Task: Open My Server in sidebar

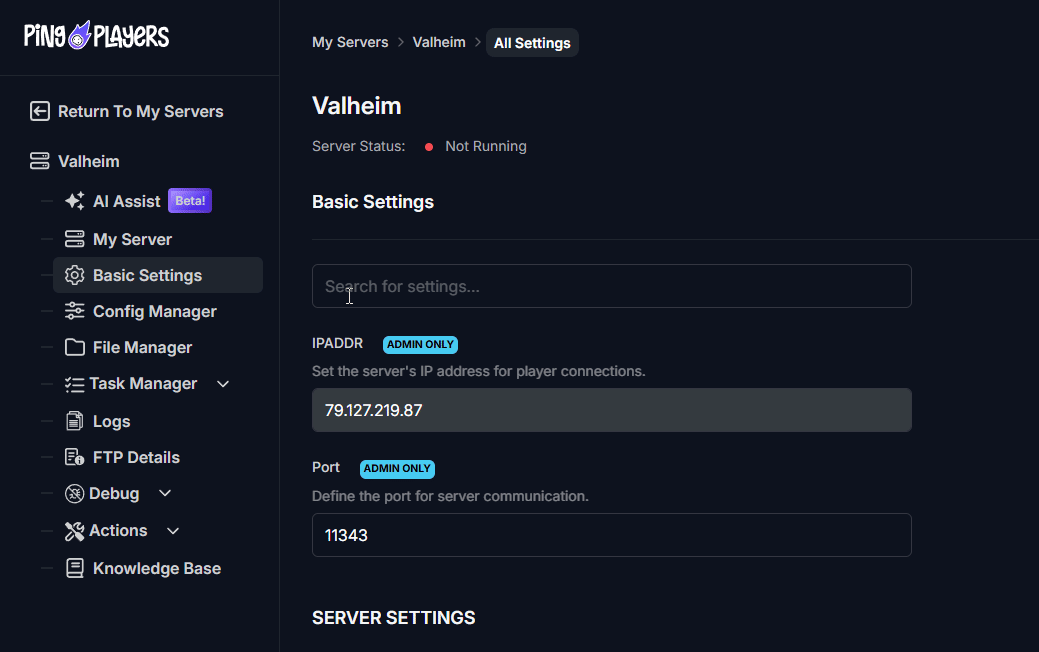Action: point(133,239)
